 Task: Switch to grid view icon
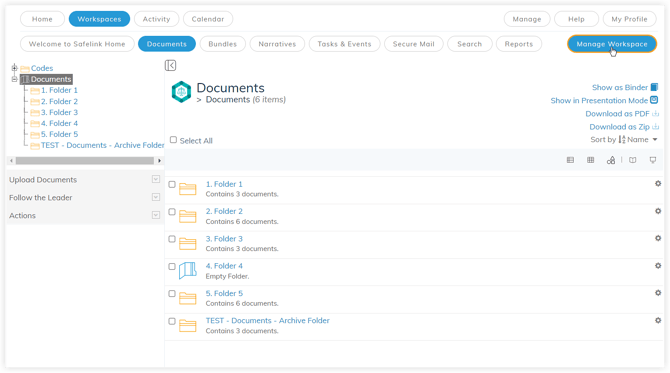coord(591,160)
